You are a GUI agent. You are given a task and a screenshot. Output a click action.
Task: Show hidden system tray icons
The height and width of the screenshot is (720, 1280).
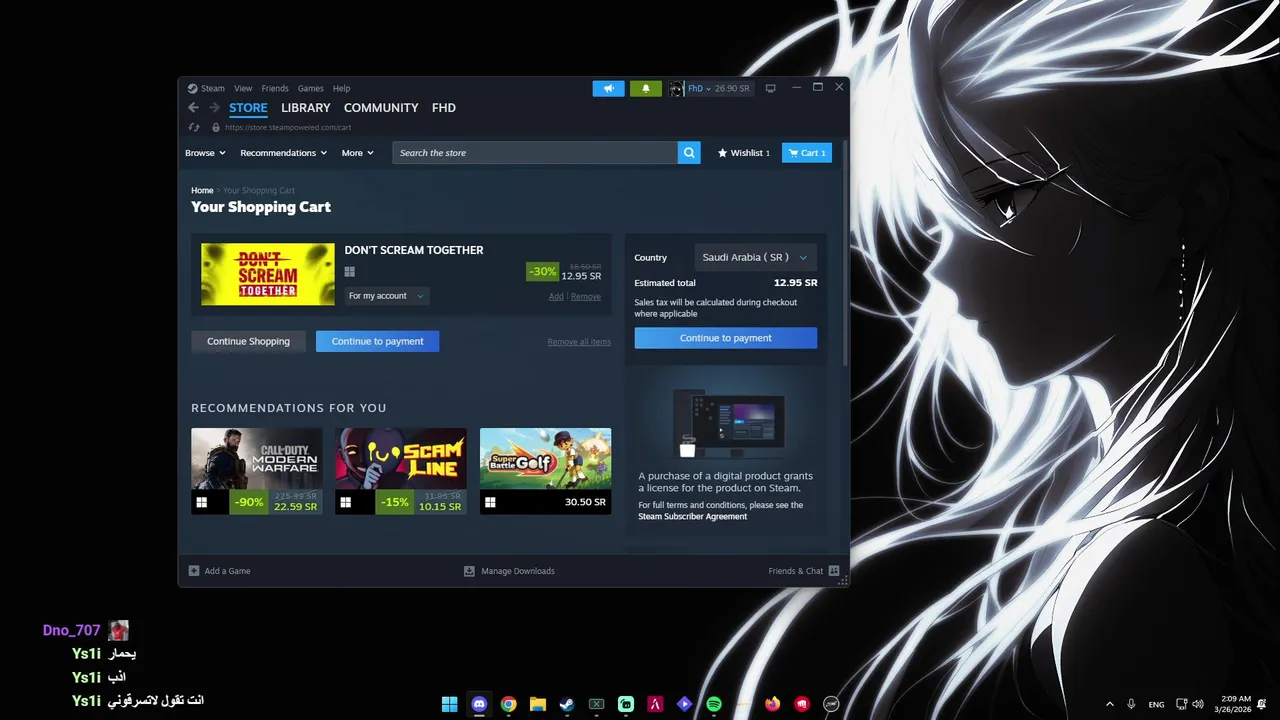click(x=1109, y=704)
